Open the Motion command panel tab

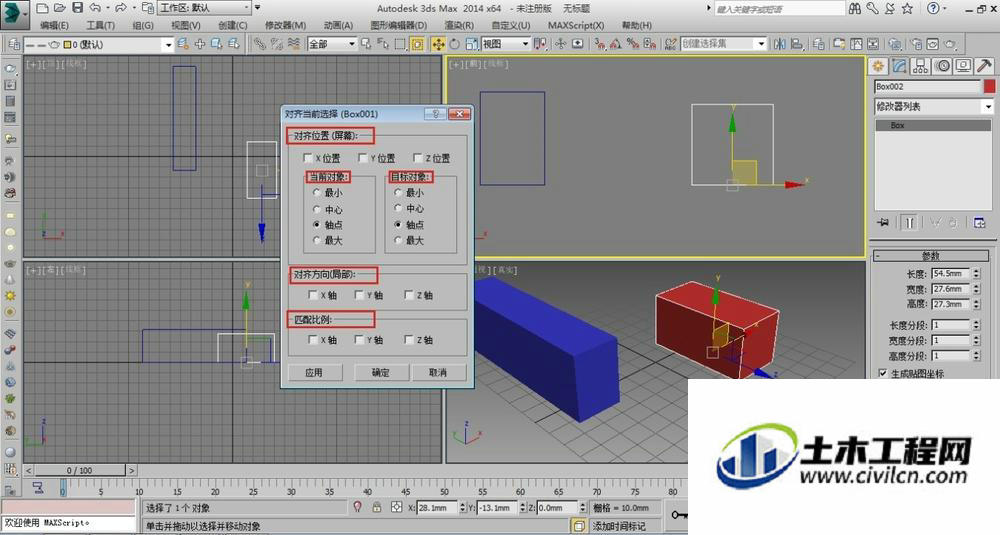[942, 66]
